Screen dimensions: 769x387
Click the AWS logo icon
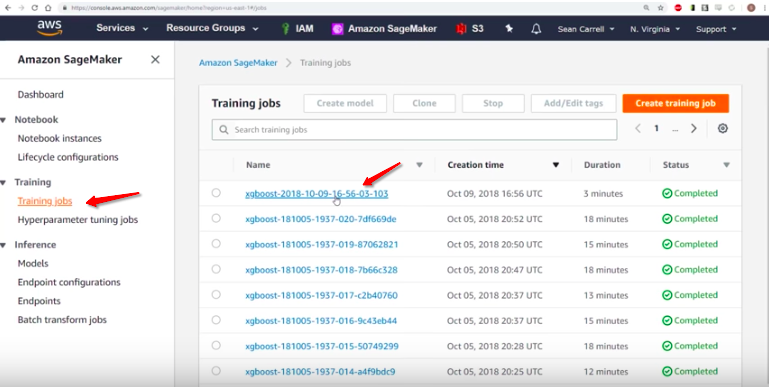(x=50, y=28)
